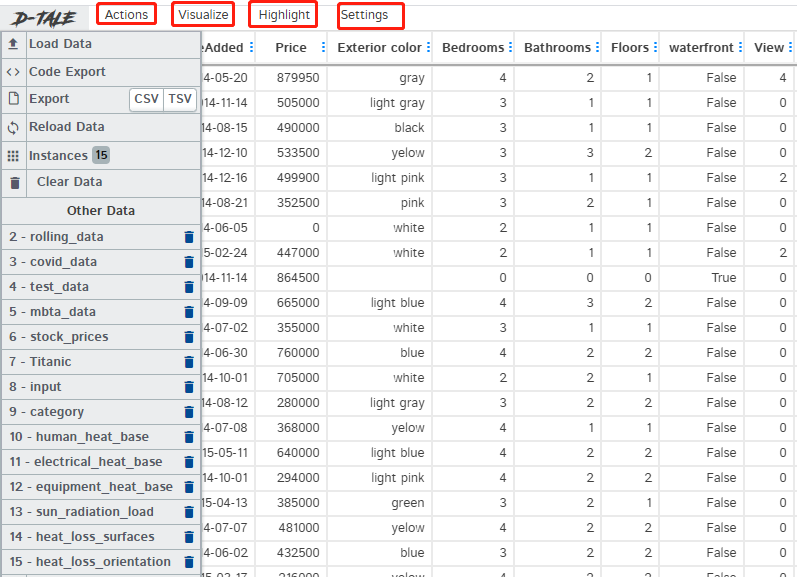Open Floors column menu dots

point(655,47)
